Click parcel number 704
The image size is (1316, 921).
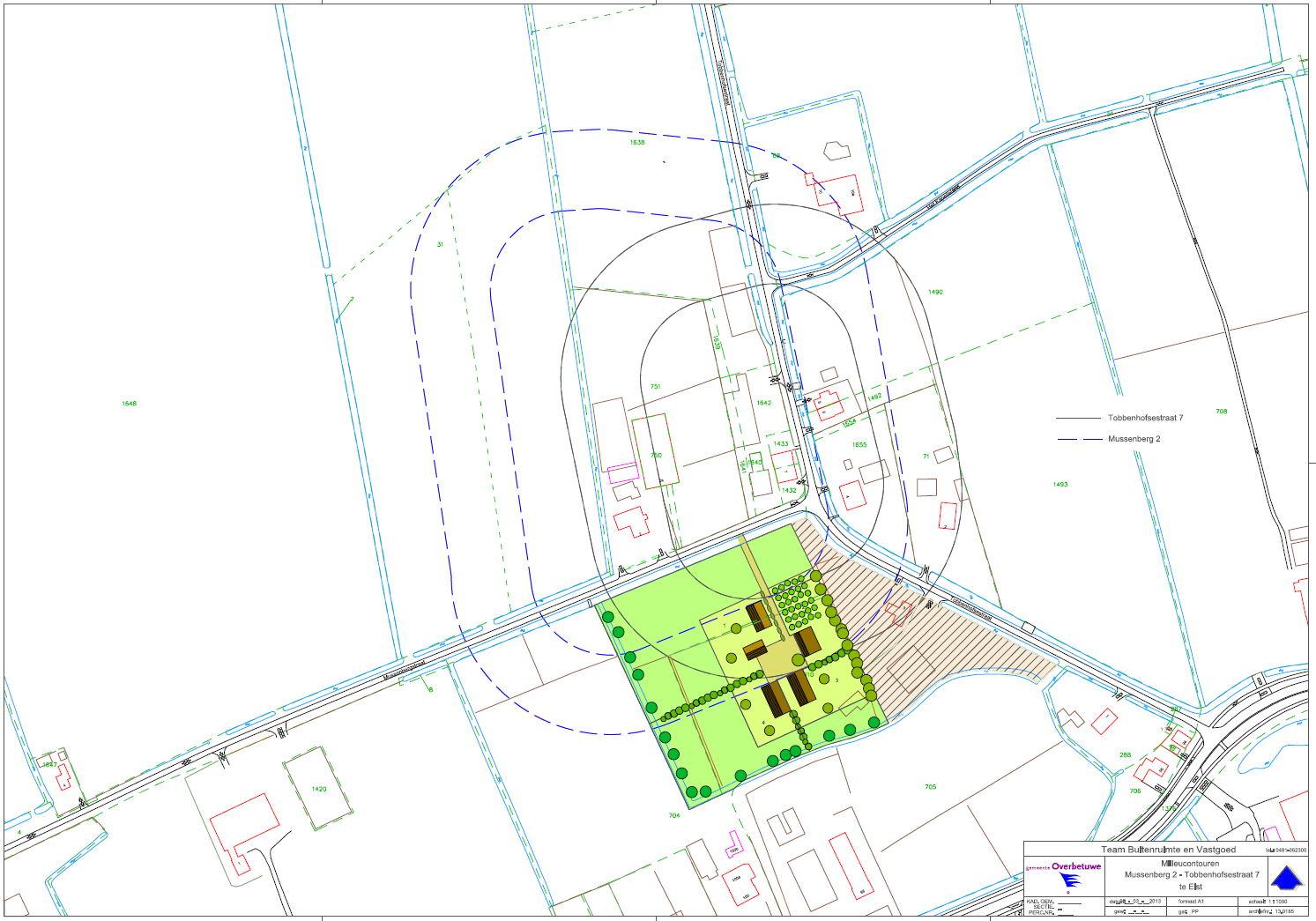point(674,816)
